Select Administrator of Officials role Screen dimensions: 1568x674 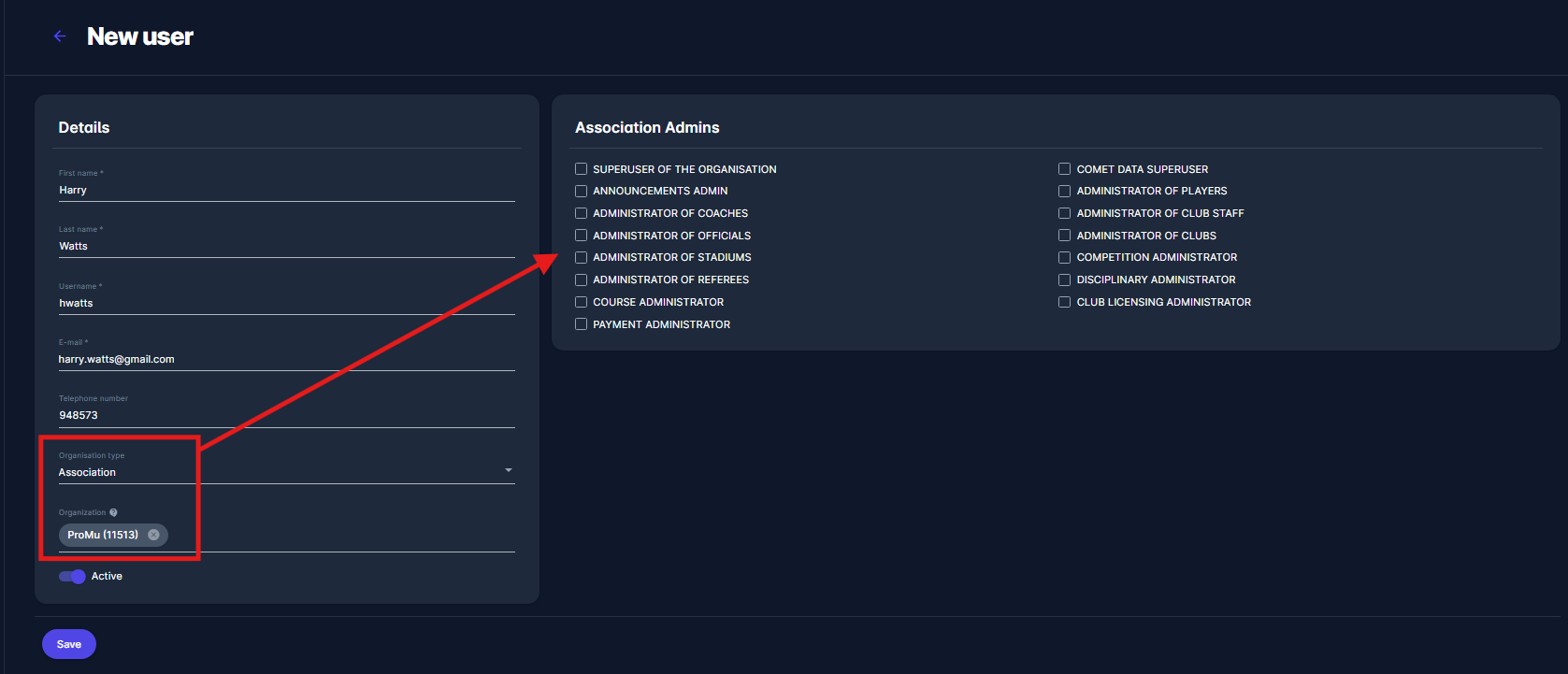tap(582, 236)
